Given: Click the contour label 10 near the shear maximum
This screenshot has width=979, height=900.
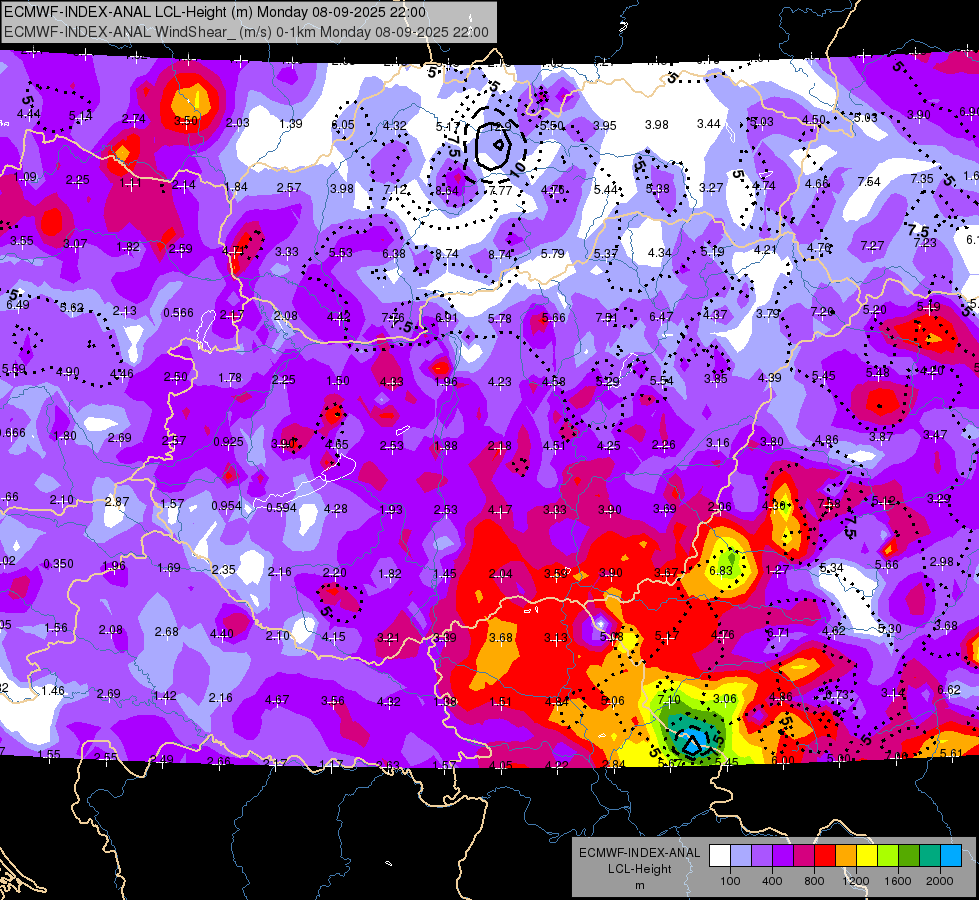Looking at the screenshot, I should pyautogui.click(x=518, y=168).
